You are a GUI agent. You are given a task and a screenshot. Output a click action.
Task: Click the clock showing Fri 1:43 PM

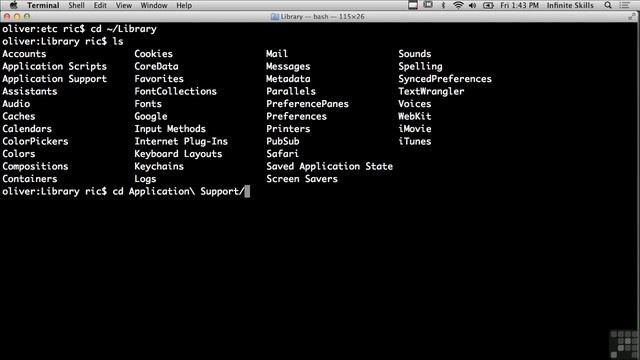coord(519,5)
